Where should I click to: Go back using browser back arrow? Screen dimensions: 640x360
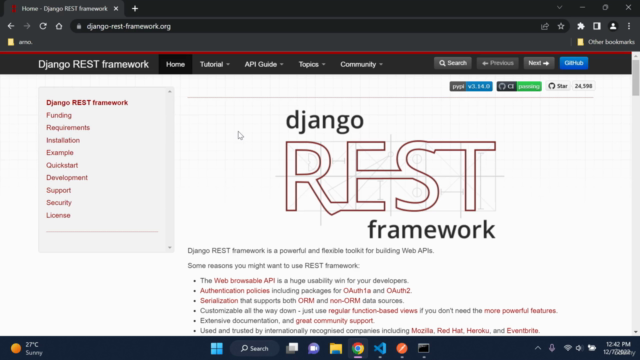pyautogui.click(x=11, y=26)
